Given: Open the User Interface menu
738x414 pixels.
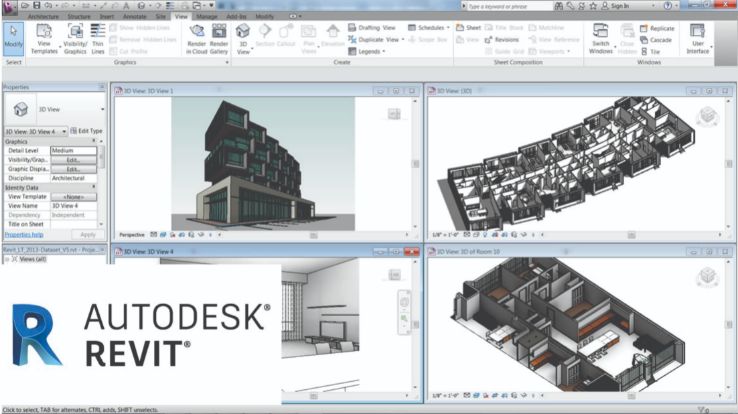Looking at the screenshot, I should (698, 39).
